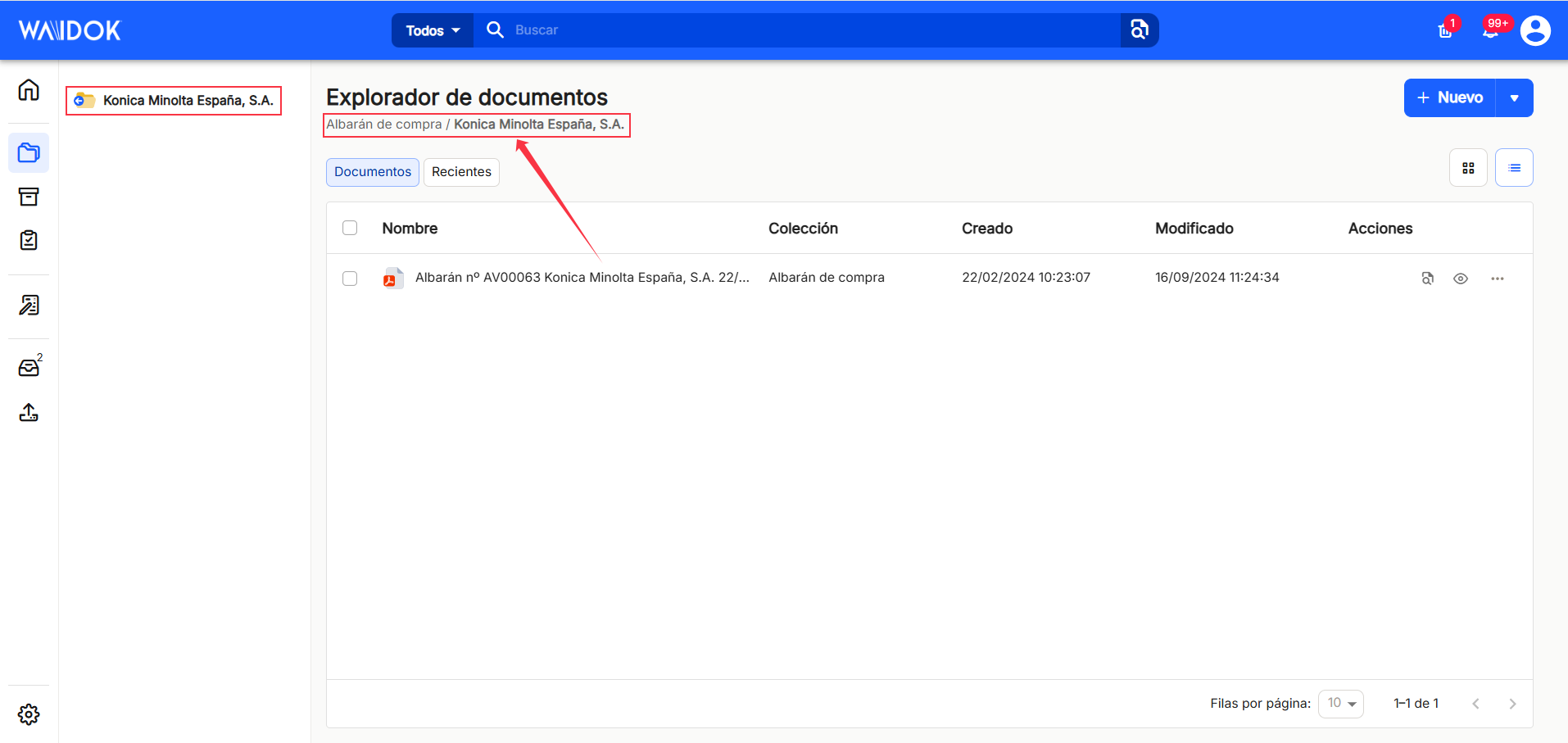Open the archive box sidebar icon
Screen dimensions: 1568x743
tap(29, 197)
